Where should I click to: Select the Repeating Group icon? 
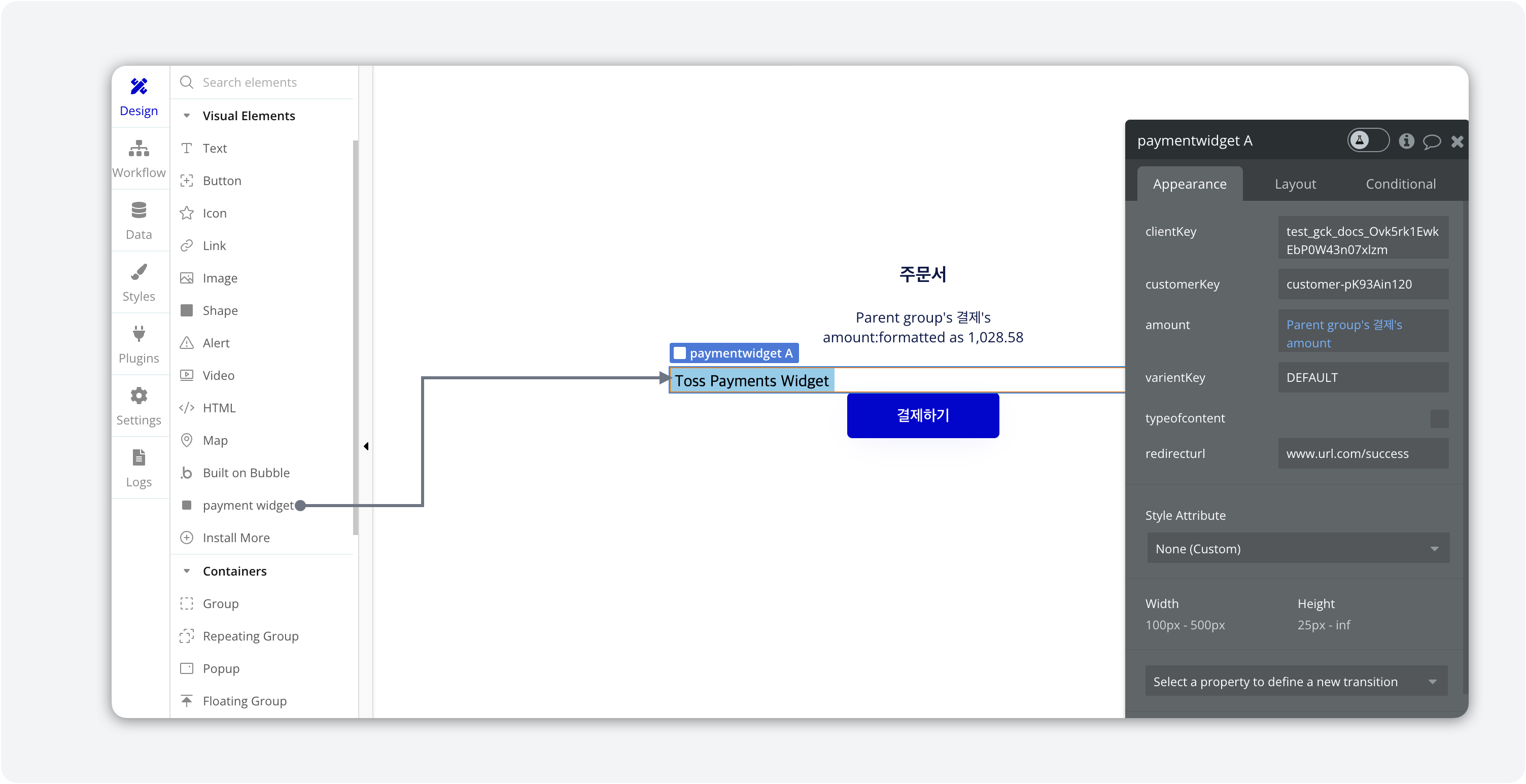pyautogui.click(x=187, y=636)
